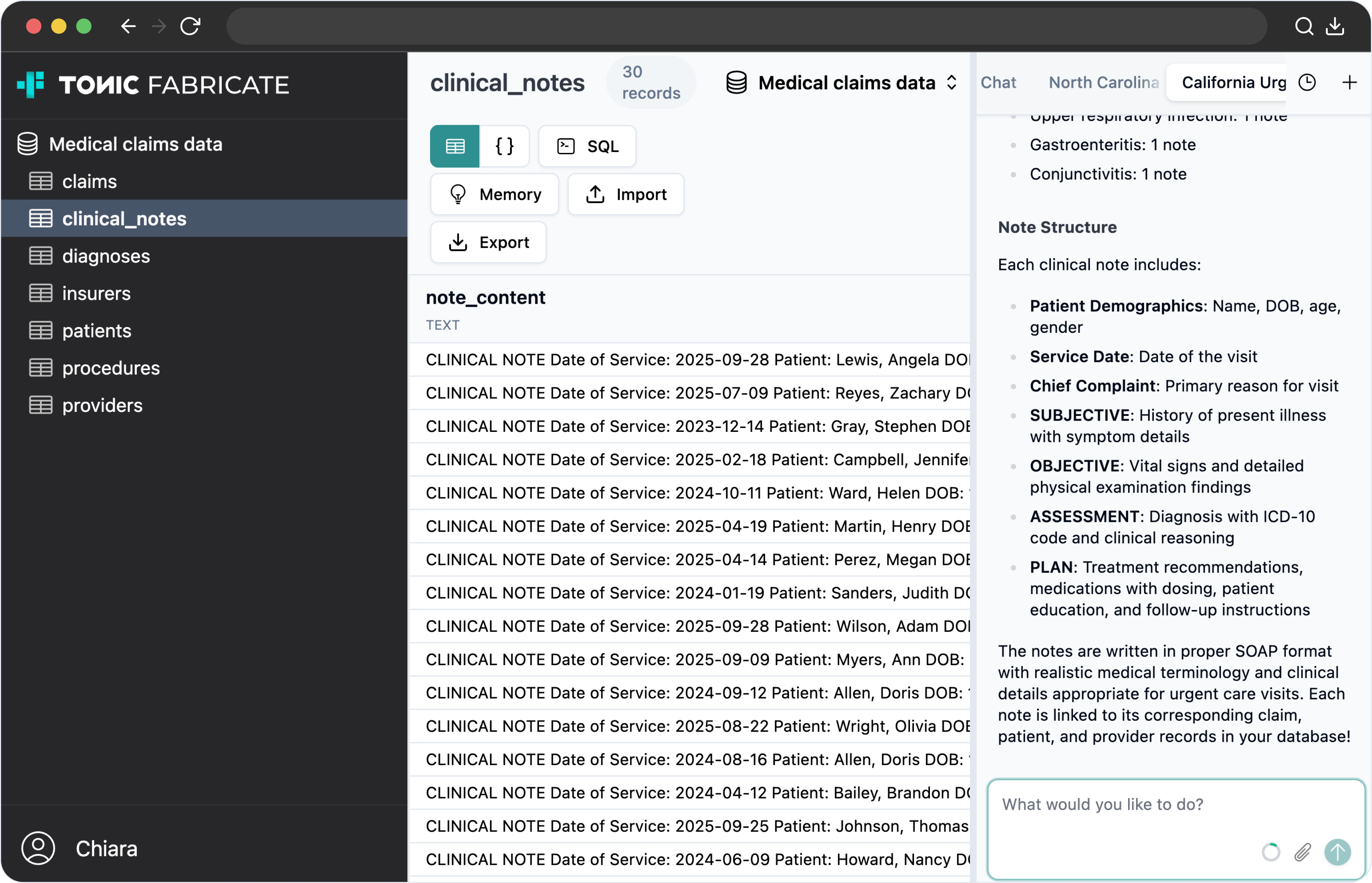Image resolution: width=1372 pixels, height=883 pixels.
Task: Toggle the SQL editor view
Action: point(587,146)
